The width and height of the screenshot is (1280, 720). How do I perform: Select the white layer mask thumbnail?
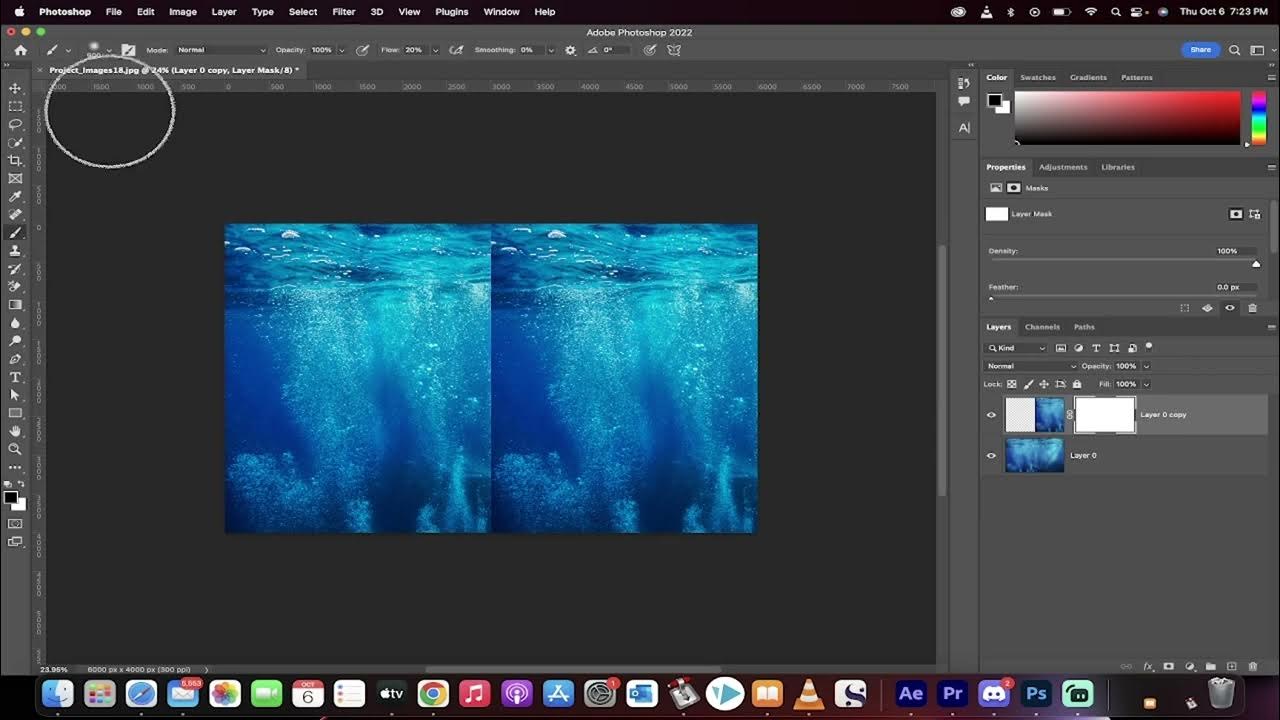1105,415
